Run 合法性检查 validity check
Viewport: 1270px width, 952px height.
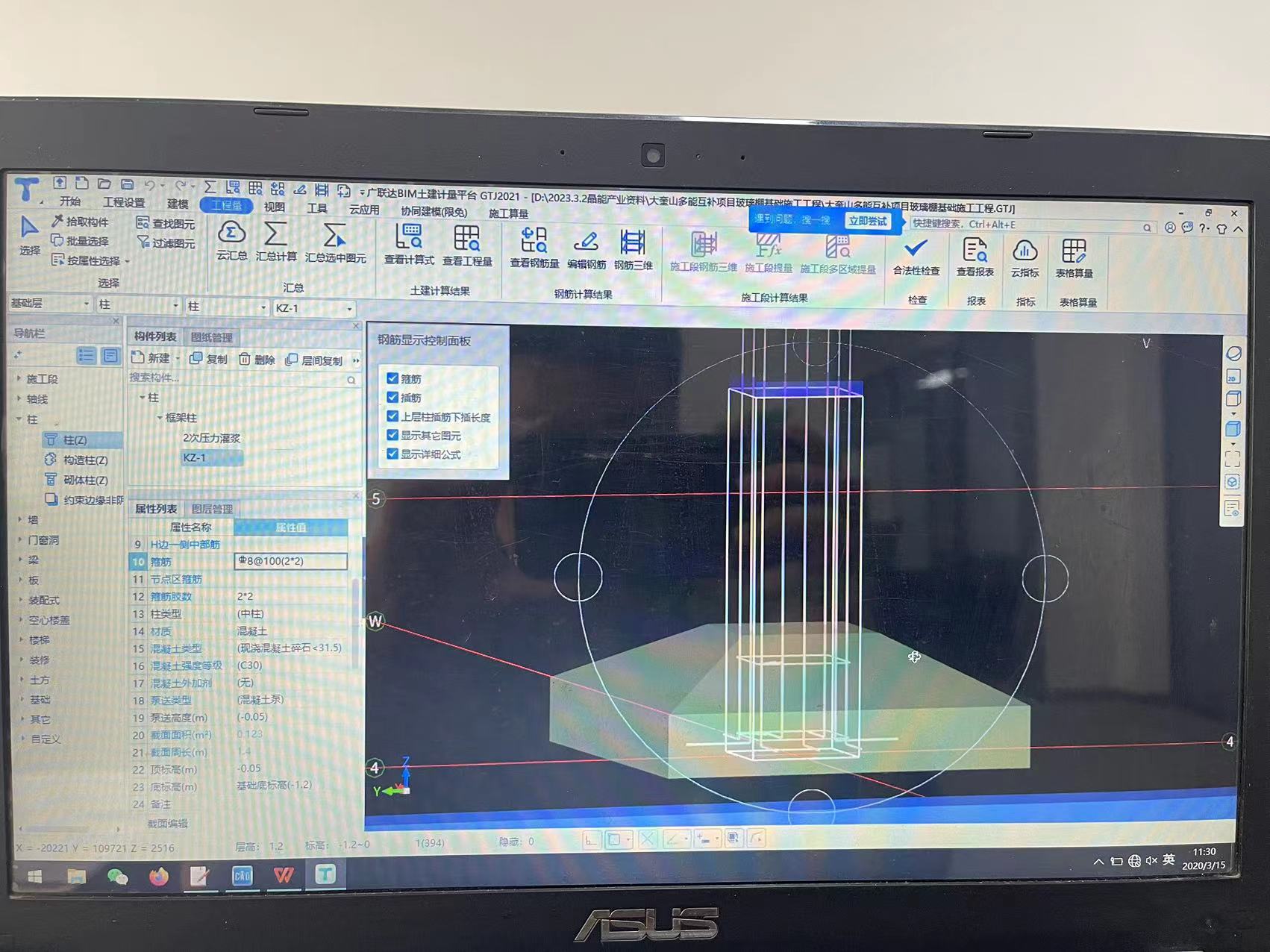pos(916,257)
